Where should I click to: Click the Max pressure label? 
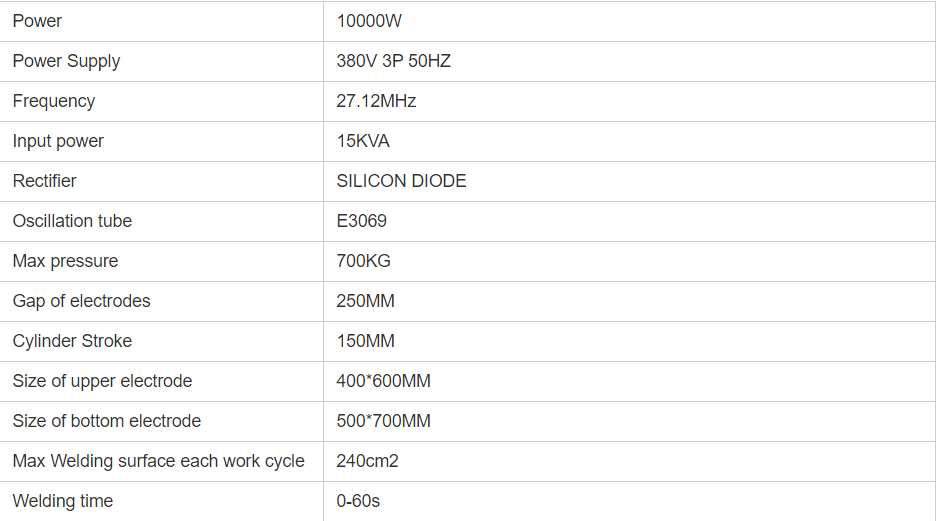(x=65, y=261)
